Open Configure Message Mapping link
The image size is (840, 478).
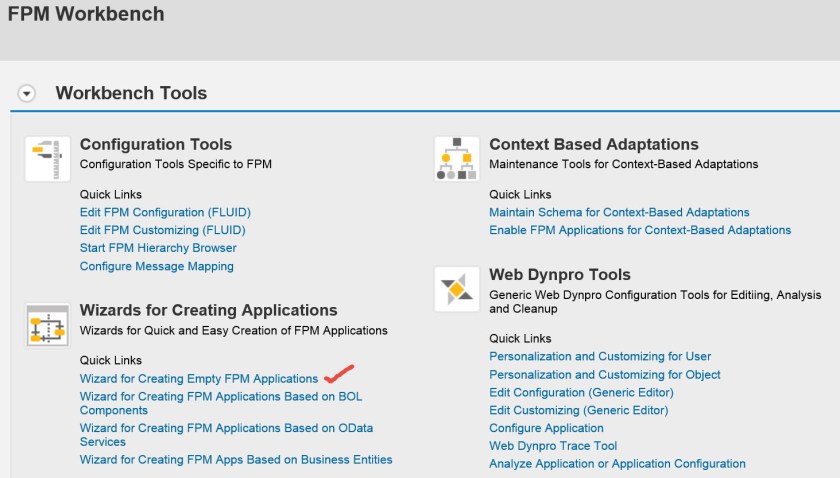(156, 266)
